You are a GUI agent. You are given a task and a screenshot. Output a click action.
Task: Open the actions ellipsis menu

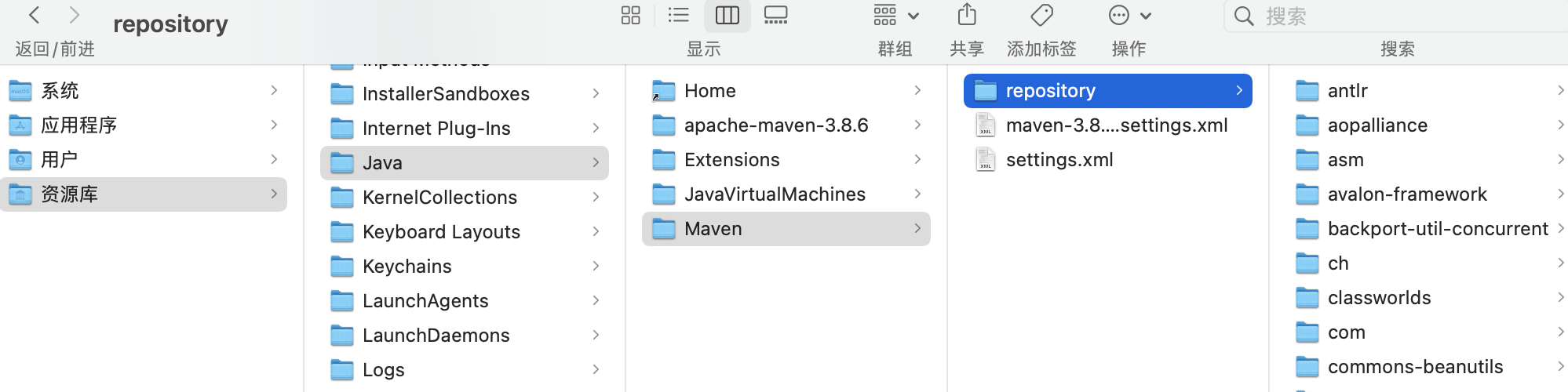[x=1129, y=16]
